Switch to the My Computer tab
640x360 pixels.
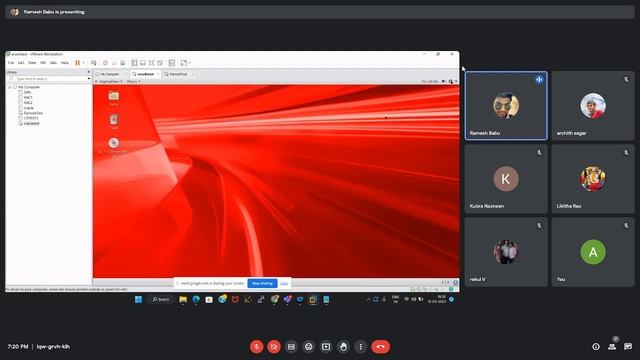point(110,74)
